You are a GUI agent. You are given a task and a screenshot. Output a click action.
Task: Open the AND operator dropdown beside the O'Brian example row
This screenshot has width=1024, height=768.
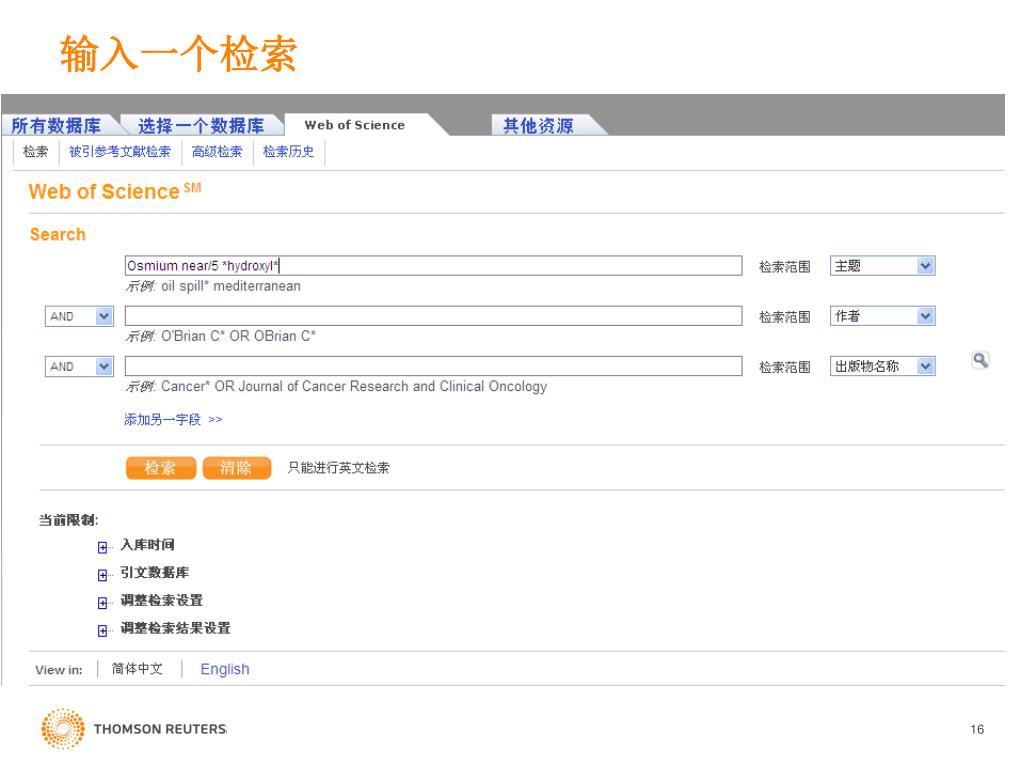point(79,316)
